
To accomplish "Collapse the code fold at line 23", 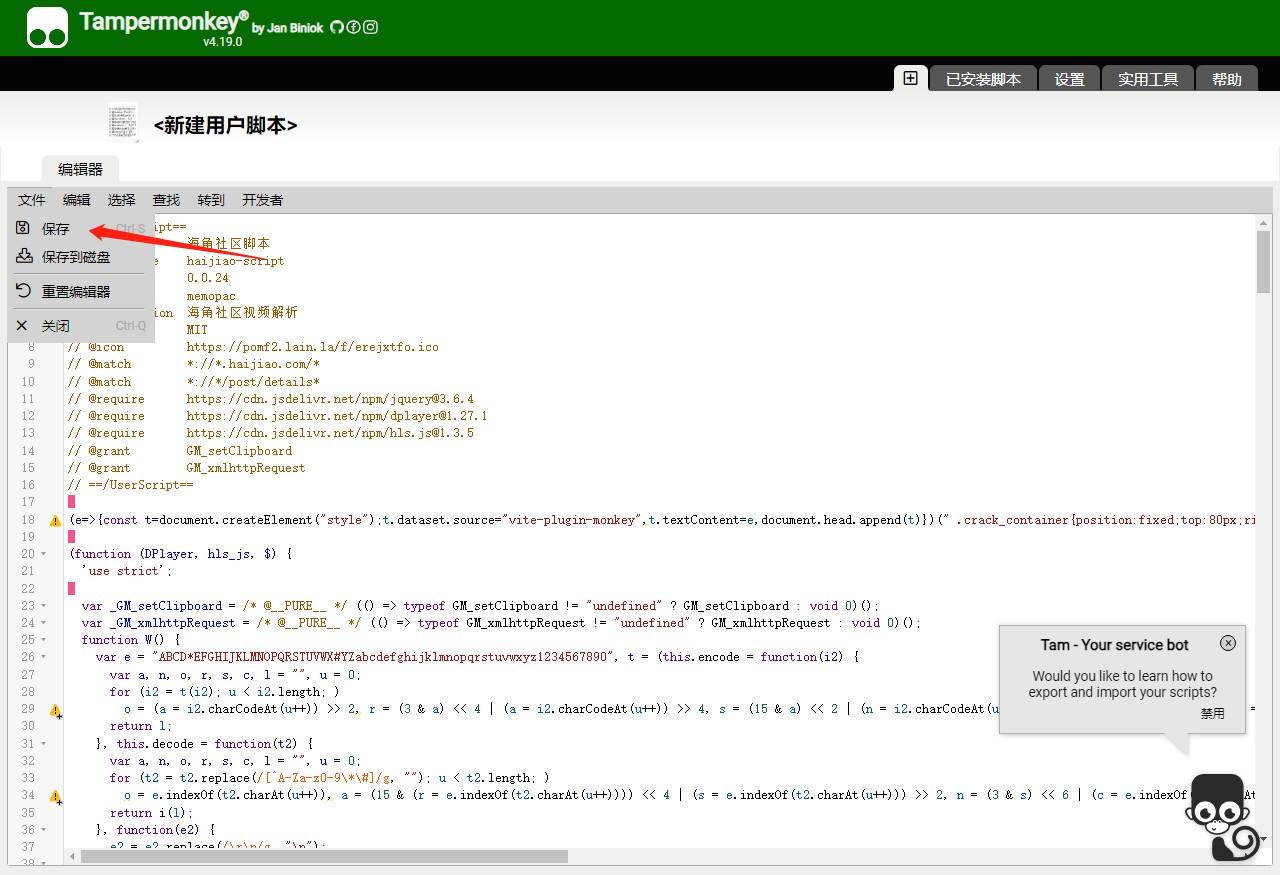I will [x=43, y=606].
